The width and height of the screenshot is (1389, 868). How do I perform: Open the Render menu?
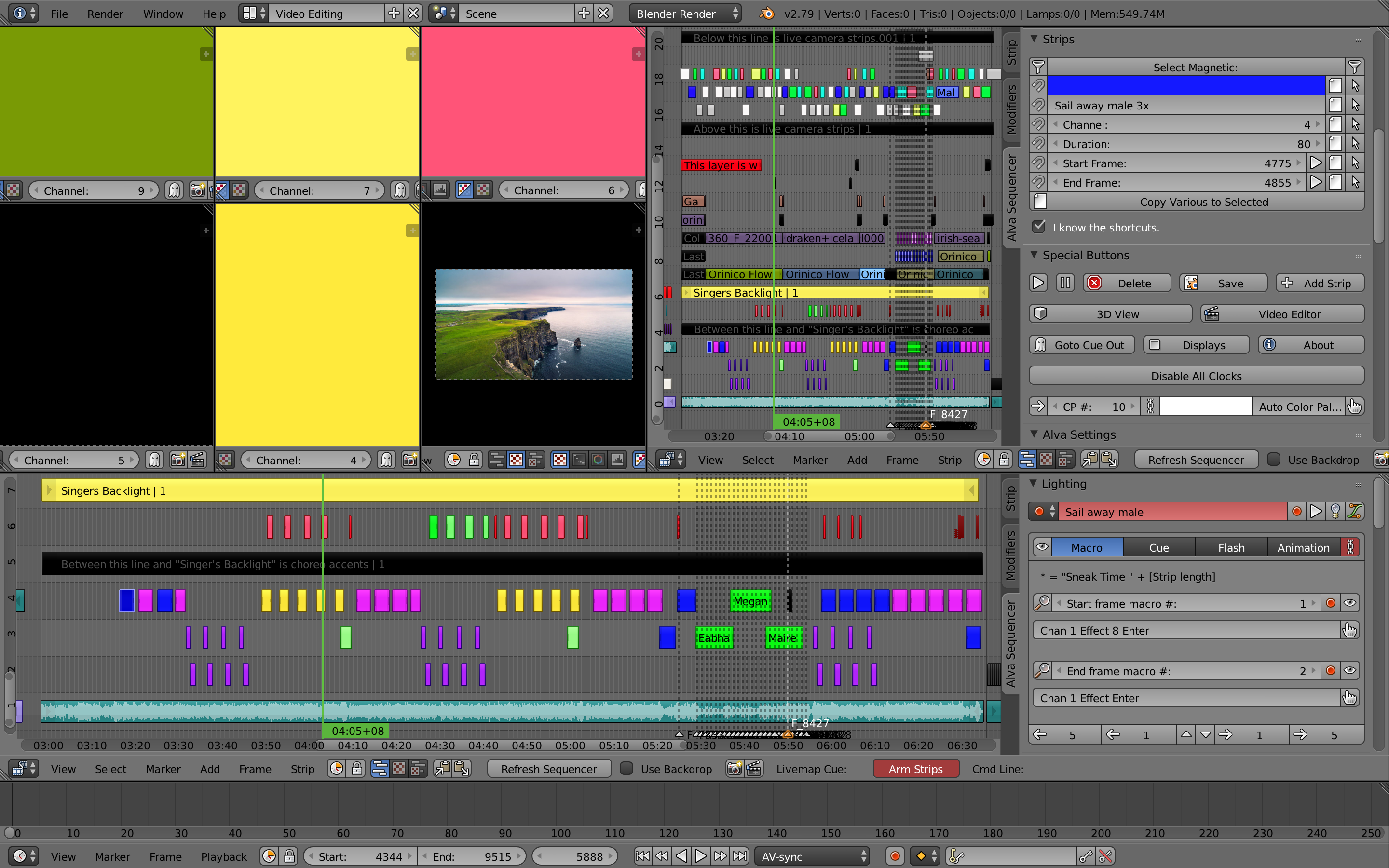105,13
